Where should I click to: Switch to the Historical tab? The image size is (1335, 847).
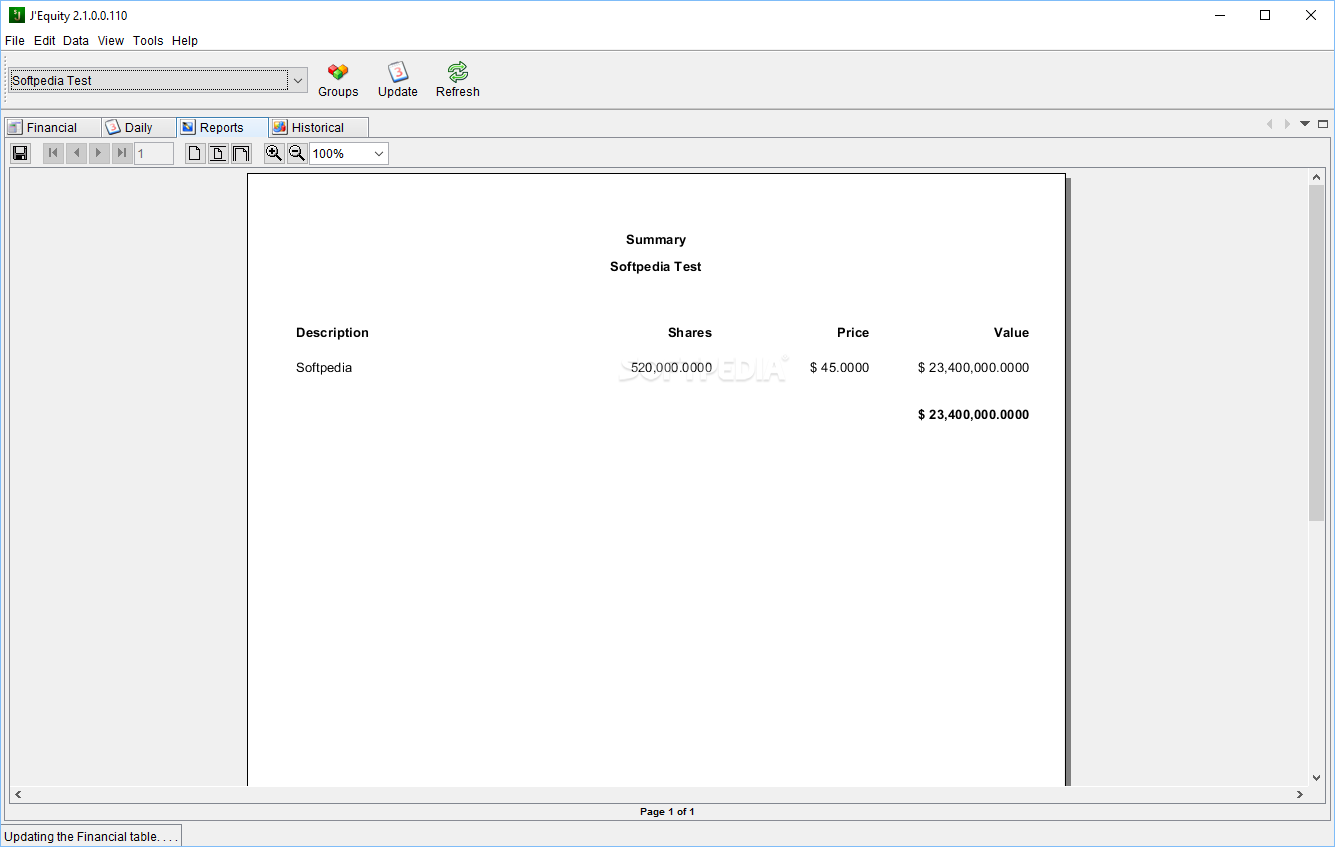[318, 127]
